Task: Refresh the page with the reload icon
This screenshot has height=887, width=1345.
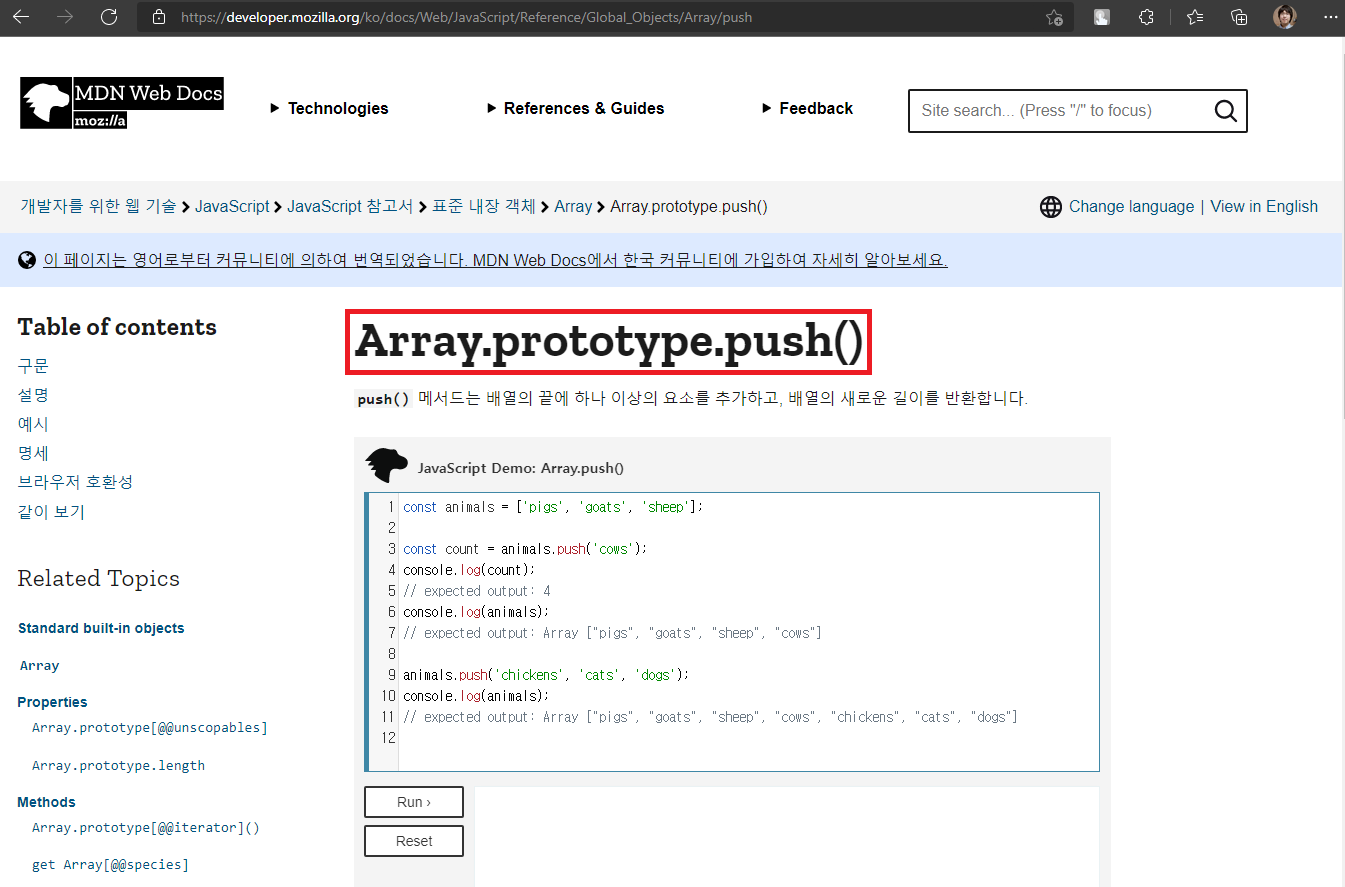Action: coord(110,17)
